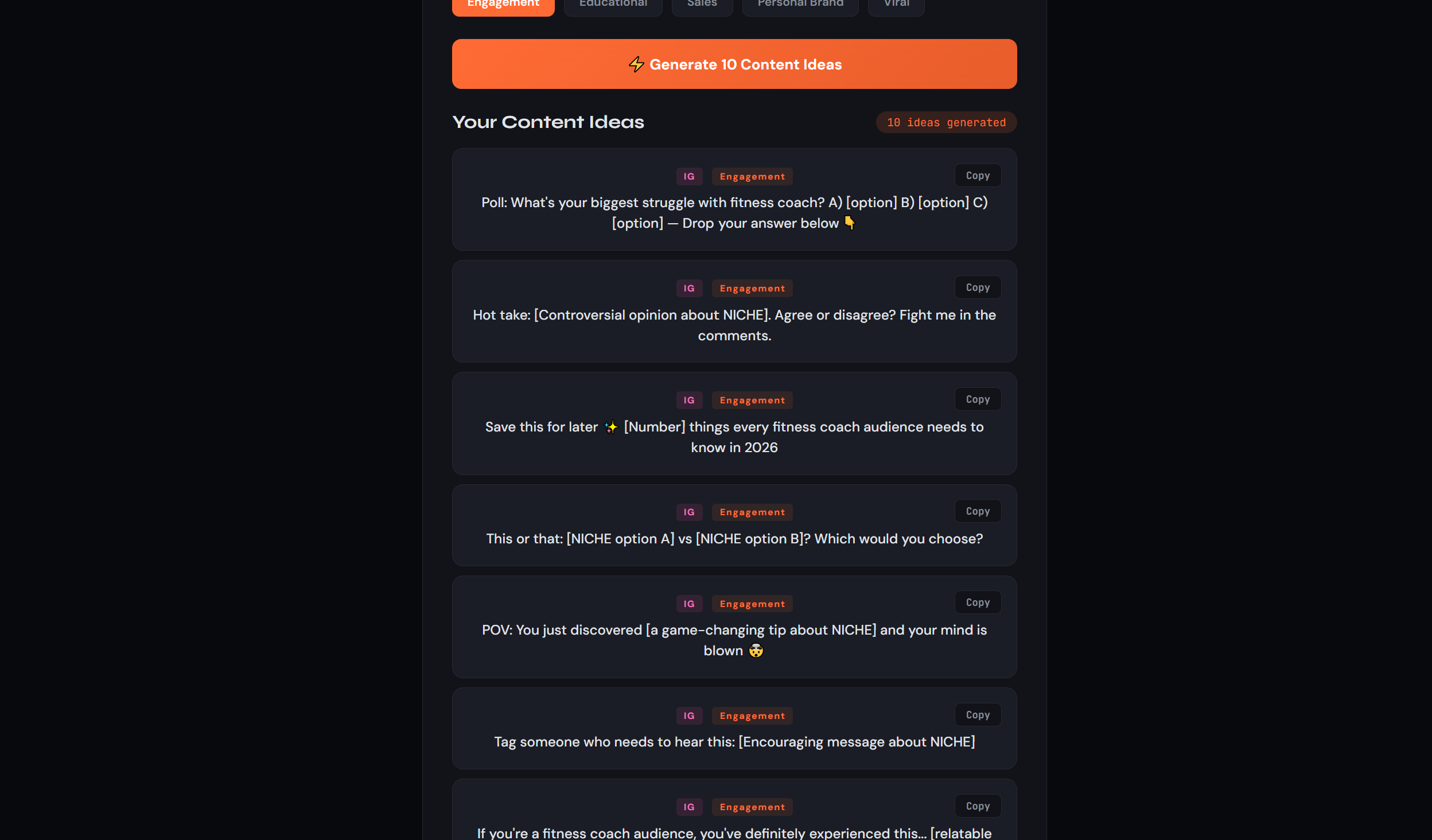Copy the POV game-changing tip idea
Image resolution: width=1432 pixels, height=840 pixels.
click(x=977, y=602)
